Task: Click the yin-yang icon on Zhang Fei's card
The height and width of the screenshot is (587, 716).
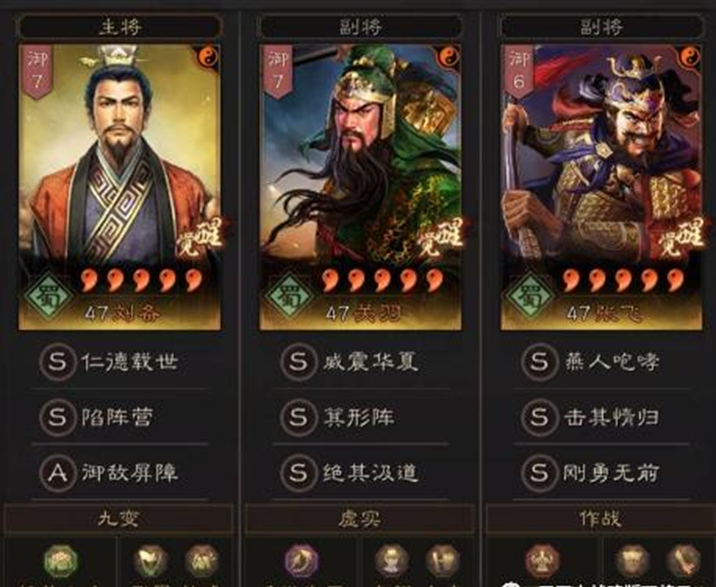Action: 690,57
